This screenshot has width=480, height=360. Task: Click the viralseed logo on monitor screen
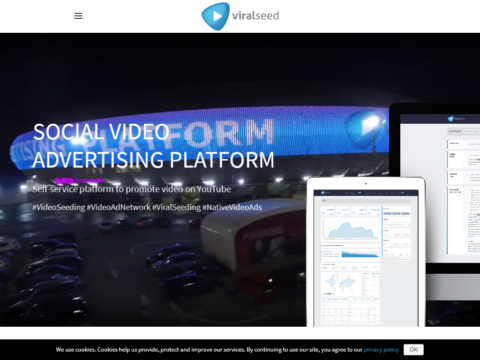(x=456, y=119)
